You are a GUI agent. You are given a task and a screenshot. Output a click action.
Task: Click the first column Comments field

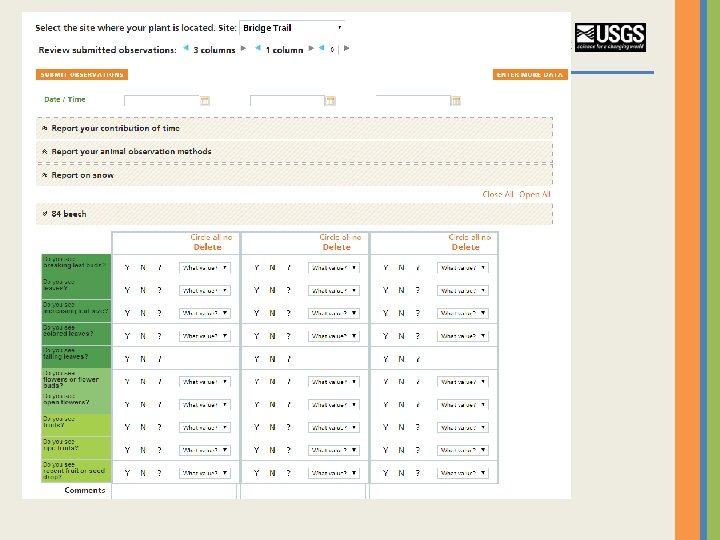point(174,491)
